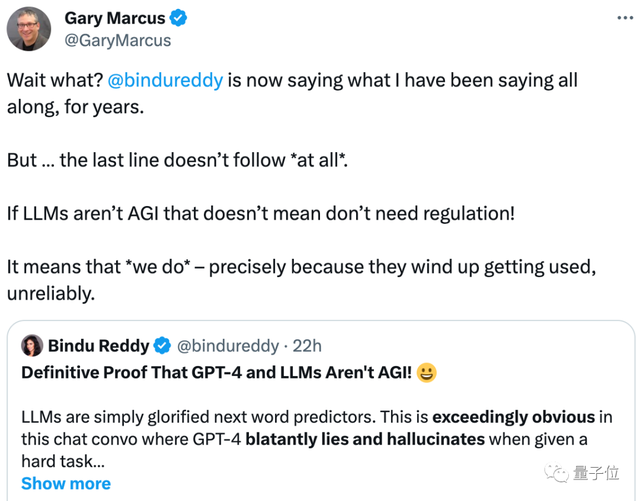
Task: Click the grinning emoji in quoted headline
Action: coord(427,373)
